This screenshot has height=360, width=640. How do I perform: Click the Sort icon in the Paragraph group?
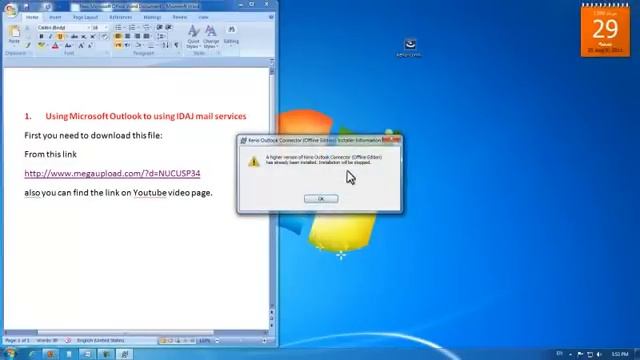166,45
